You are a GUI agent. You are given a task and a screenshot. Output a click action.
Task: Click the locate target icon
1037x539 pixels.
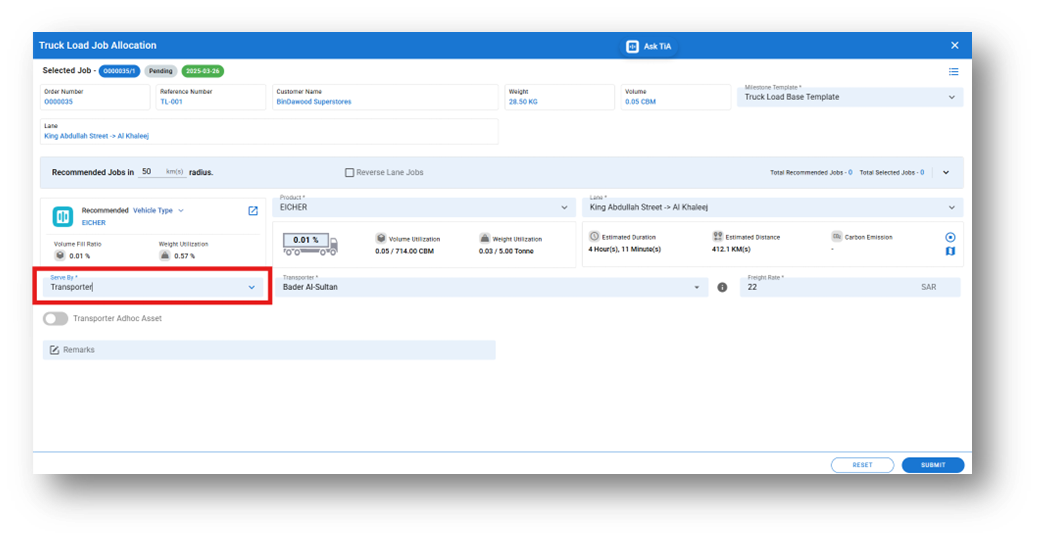tap(950, 237)
